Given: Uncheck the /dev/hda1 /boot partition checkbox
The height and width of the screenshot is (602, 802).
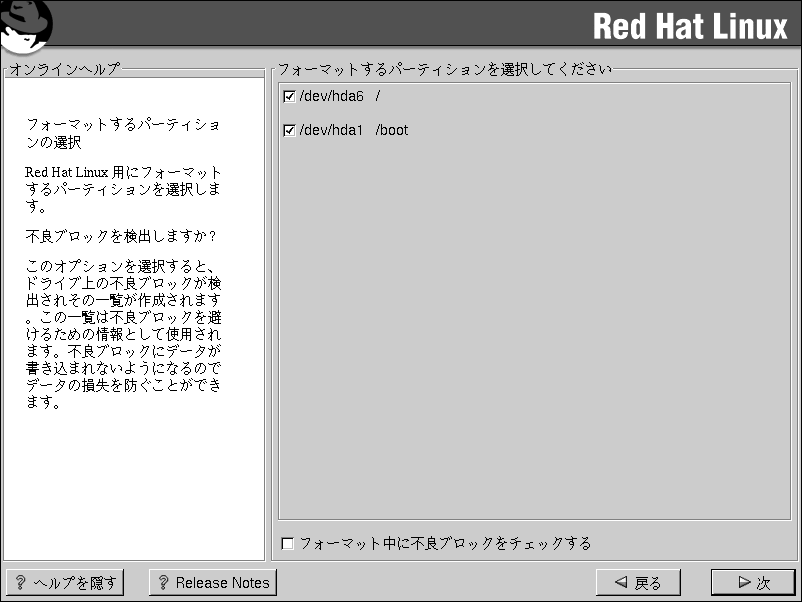Looking at the screenshot, I should click(x=289, y=131).
